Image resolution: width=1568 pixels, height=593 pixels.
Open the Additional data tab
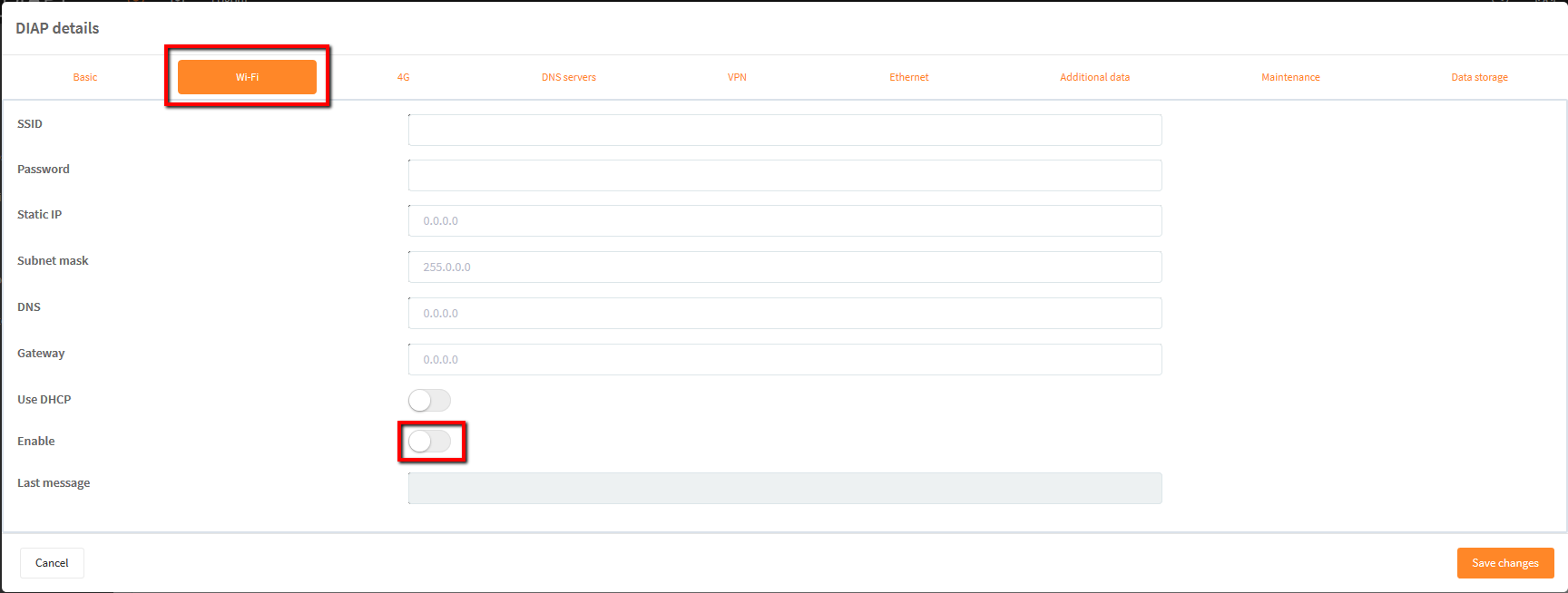click(1095, 77)
